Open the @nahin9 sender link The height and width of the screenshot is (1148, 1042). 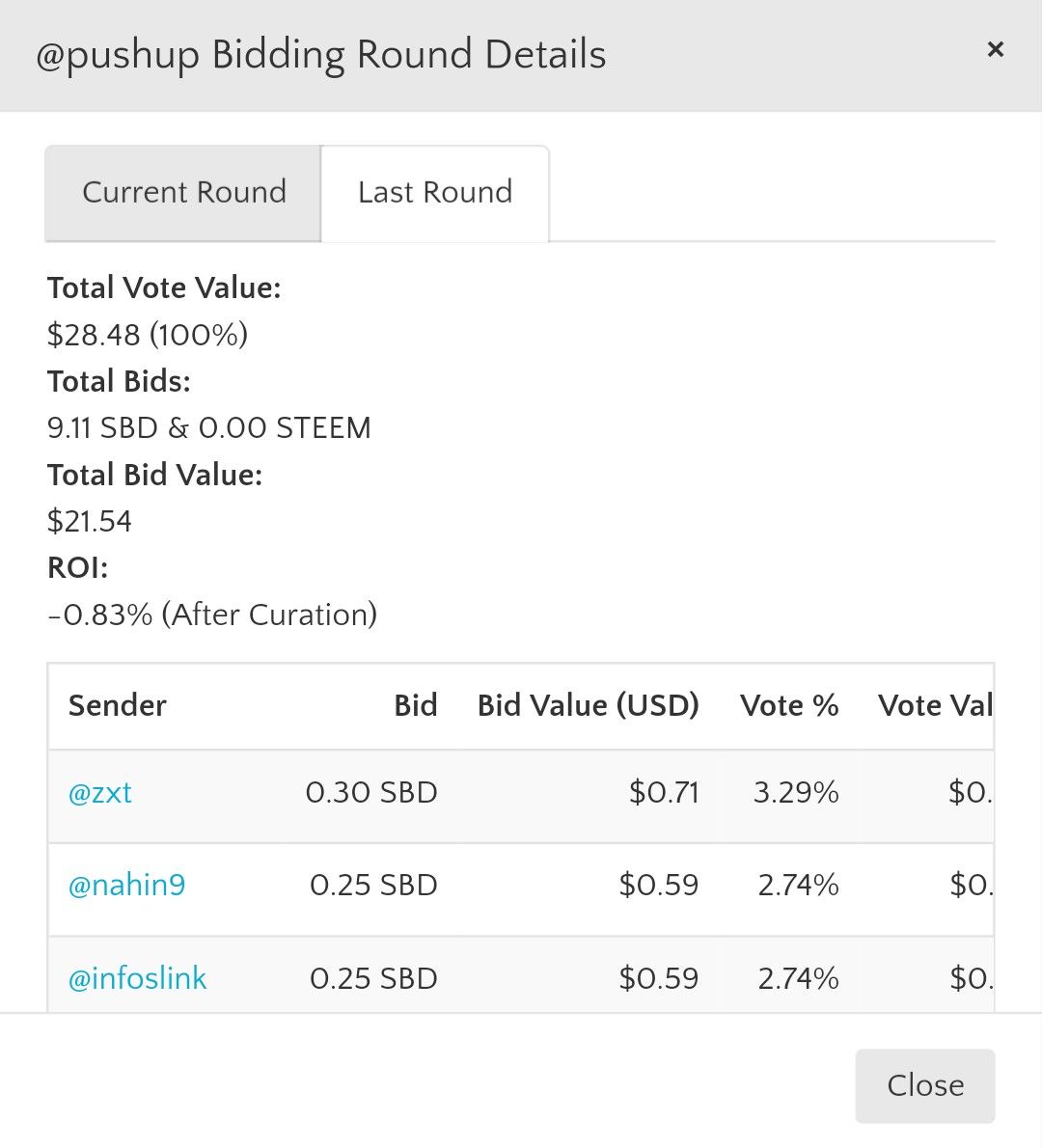coord(126,886)
